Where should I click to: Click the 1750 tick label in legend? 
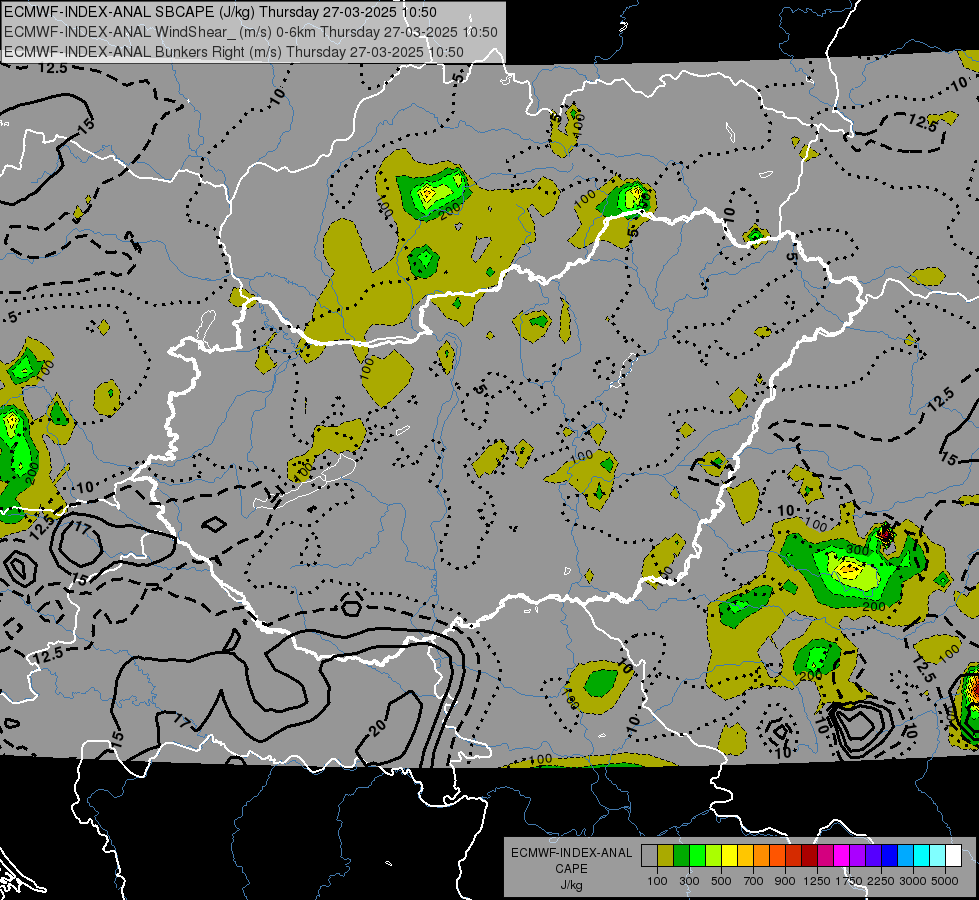849,881
